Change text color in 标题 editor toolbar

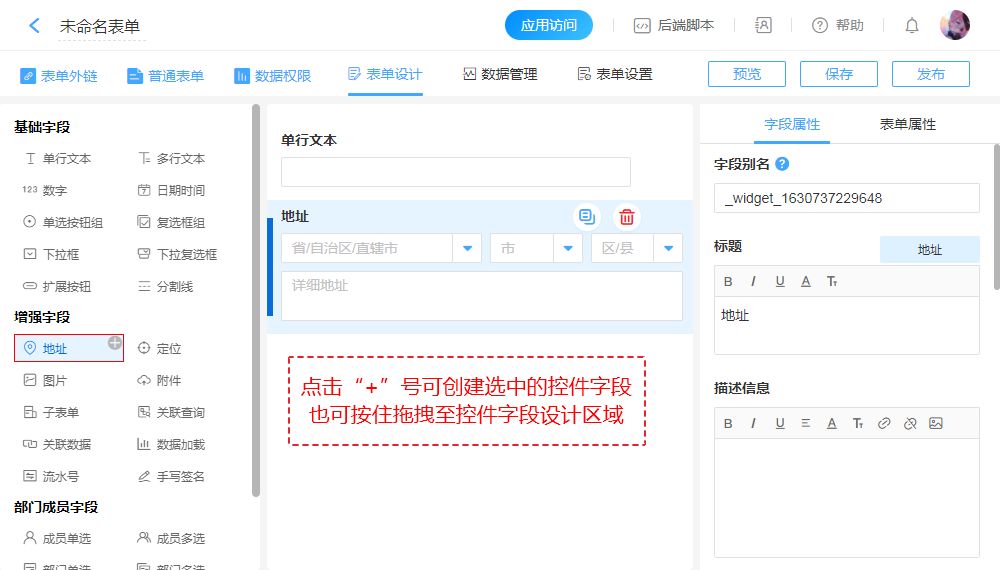tap(805, 281)
